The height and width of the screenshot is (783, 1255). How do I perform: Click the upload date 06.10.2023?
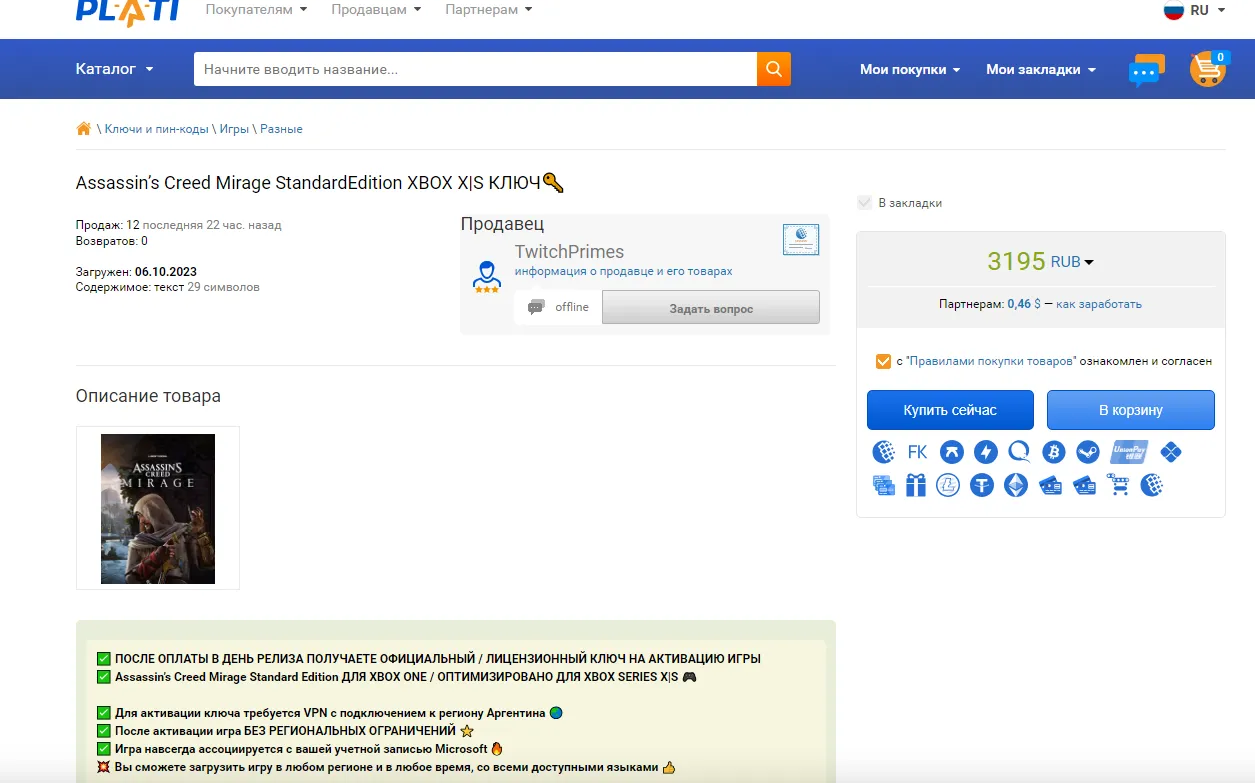(166, 272)
